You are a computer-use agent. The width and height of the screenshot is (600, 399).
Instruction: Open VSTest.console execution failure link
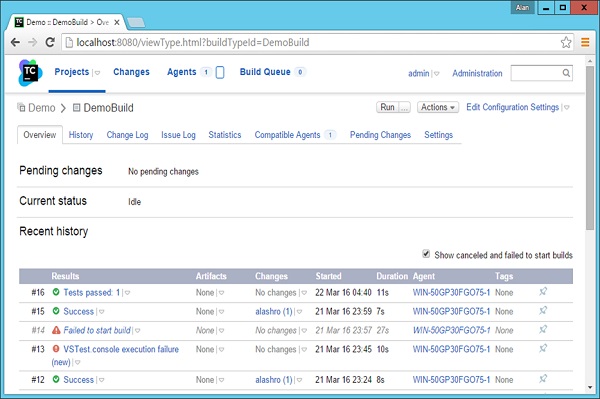[121, 349]
